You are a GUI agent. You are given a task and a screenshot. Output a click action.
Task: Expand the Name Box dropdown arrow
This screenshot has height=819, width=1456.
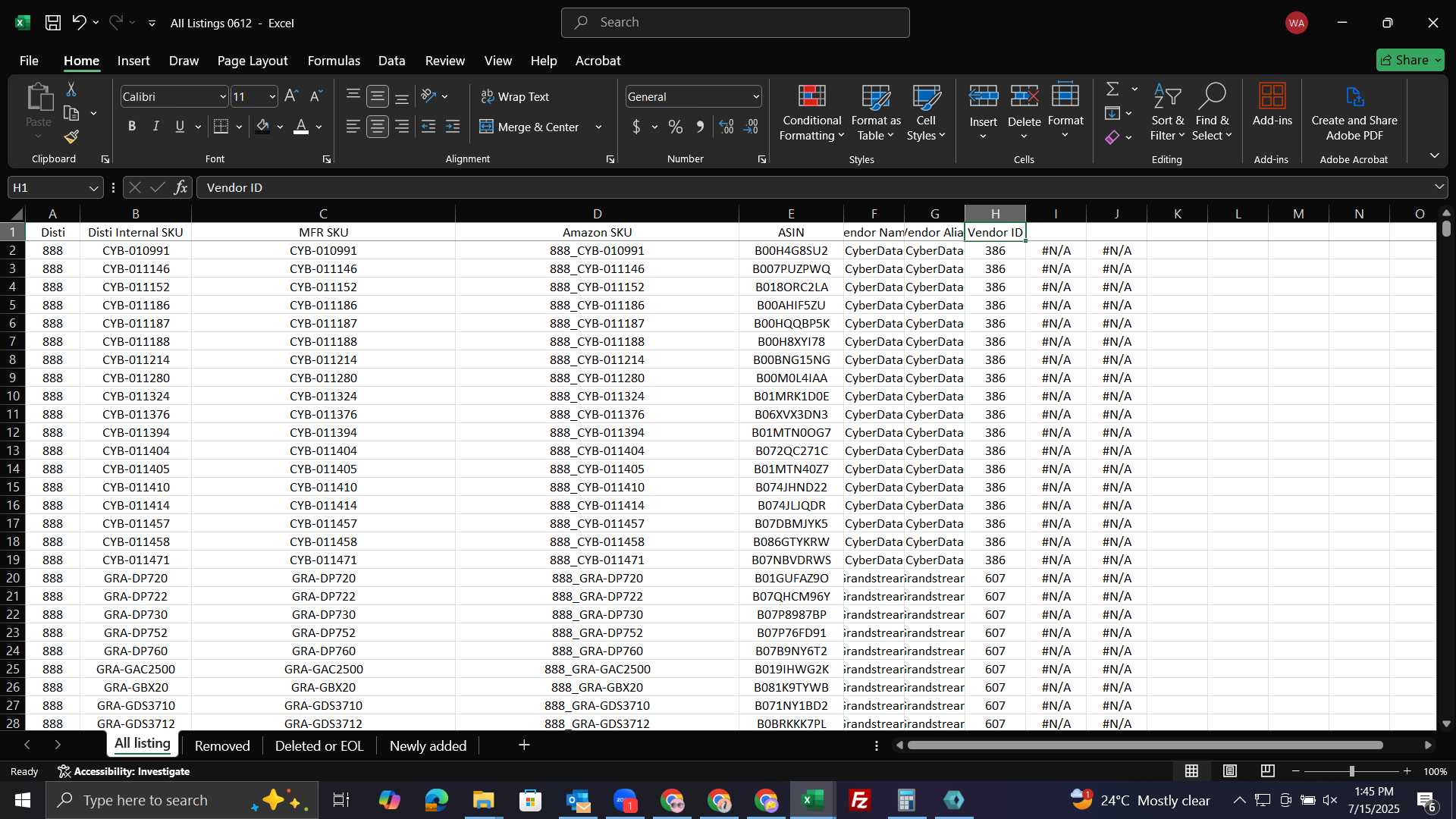tap(93, 187)
